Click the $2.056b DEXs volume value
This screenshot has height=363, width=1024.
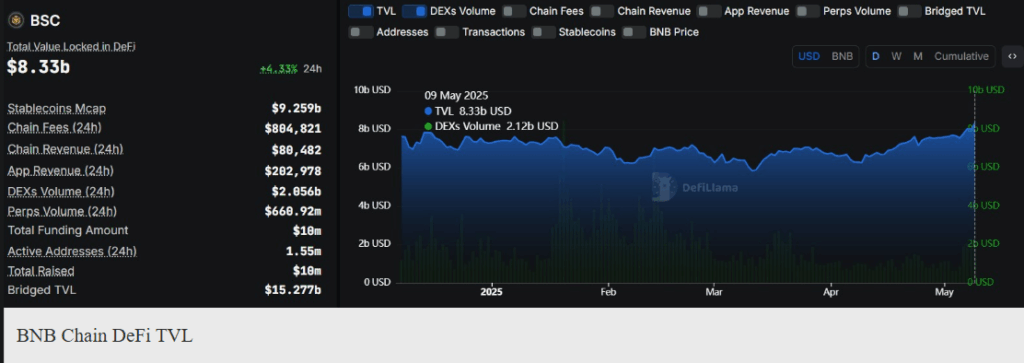click(296, 192)
